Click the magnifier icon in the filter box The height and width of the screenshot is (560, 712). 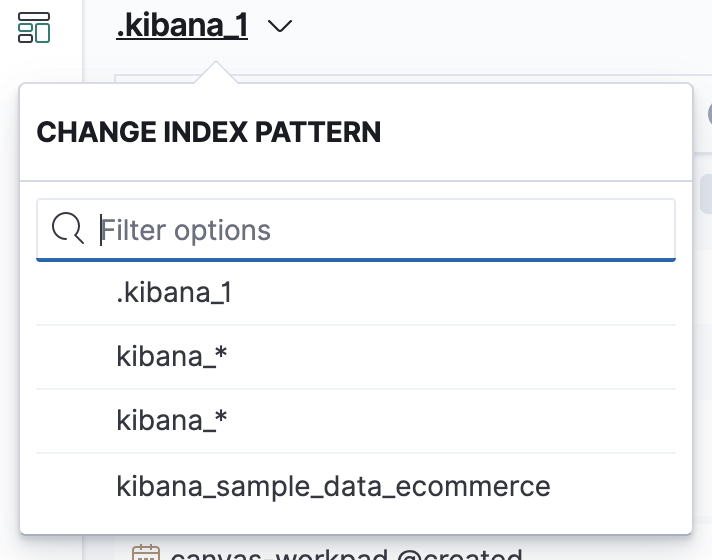(67, 230)
